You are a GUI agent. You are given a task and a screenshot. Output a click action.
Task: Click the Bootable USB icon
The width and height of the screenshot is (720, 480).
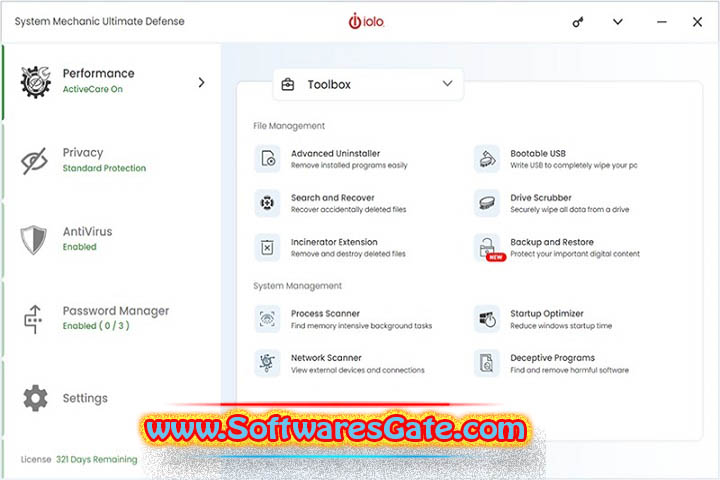487,158
